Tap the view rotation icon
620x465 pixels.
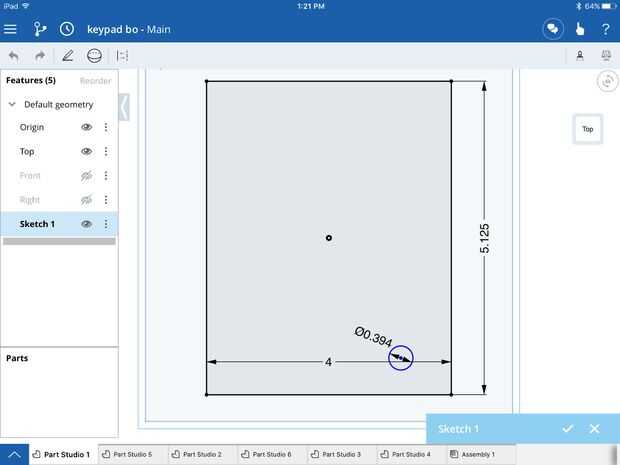(x=607, y=81)
